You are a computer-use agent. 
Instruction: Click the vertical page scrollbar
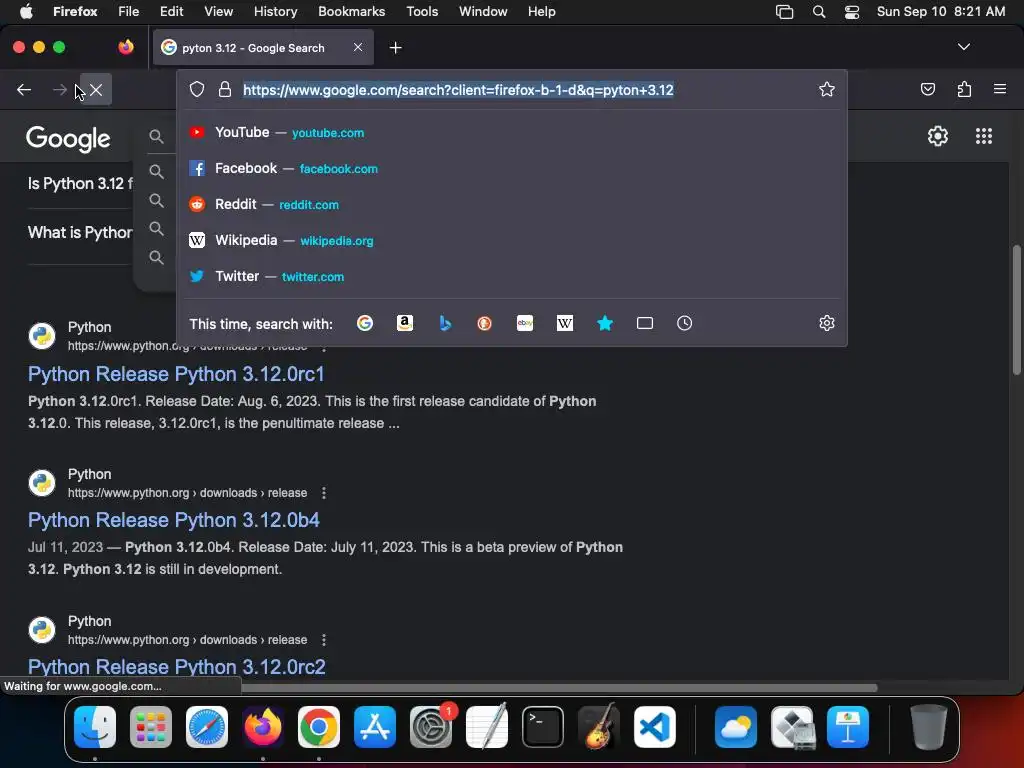(x=1016, y=310)
